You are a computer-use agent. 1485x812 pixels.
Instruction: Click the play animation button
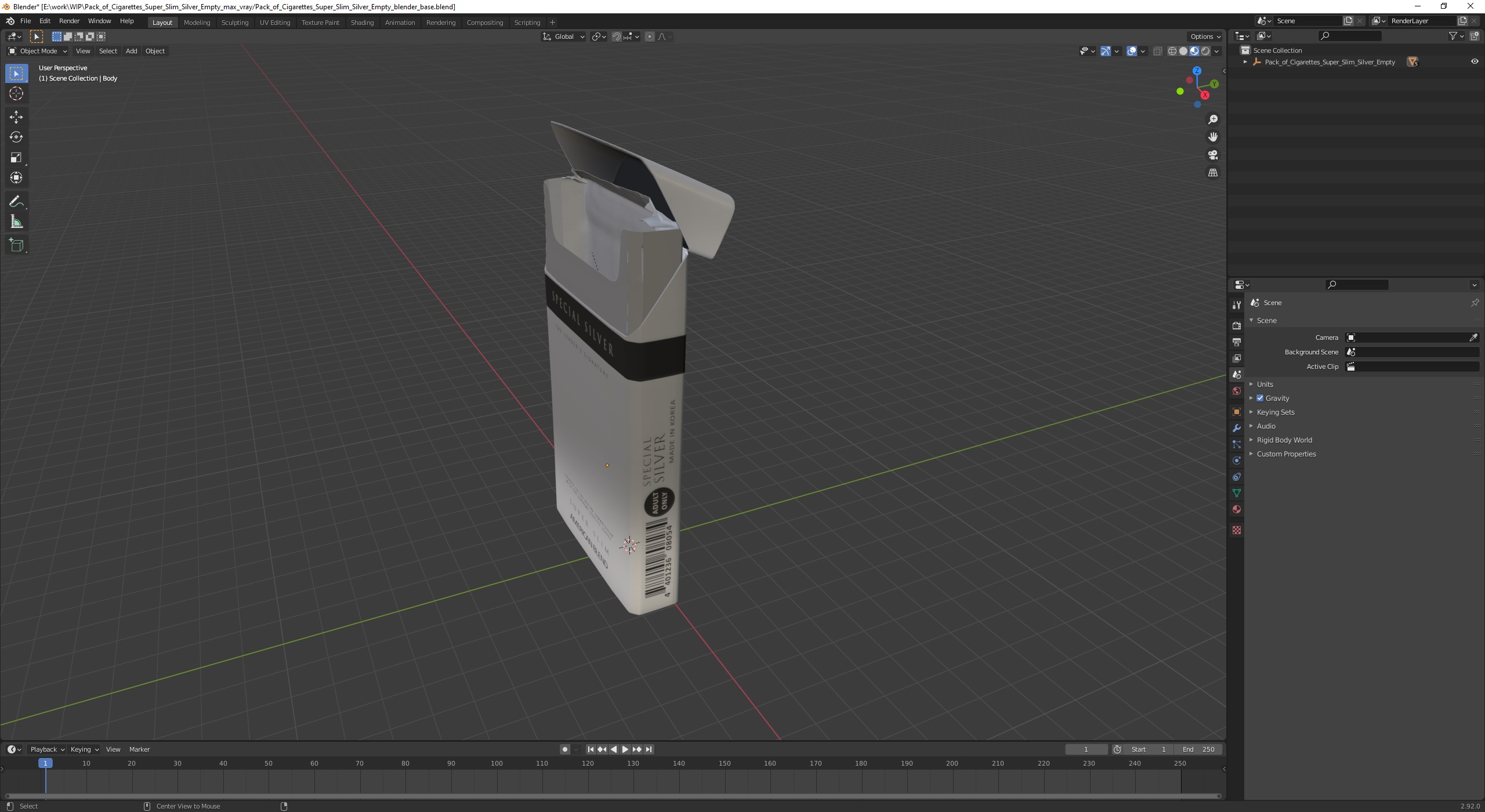pyautogui.click(x=625, y=749)
